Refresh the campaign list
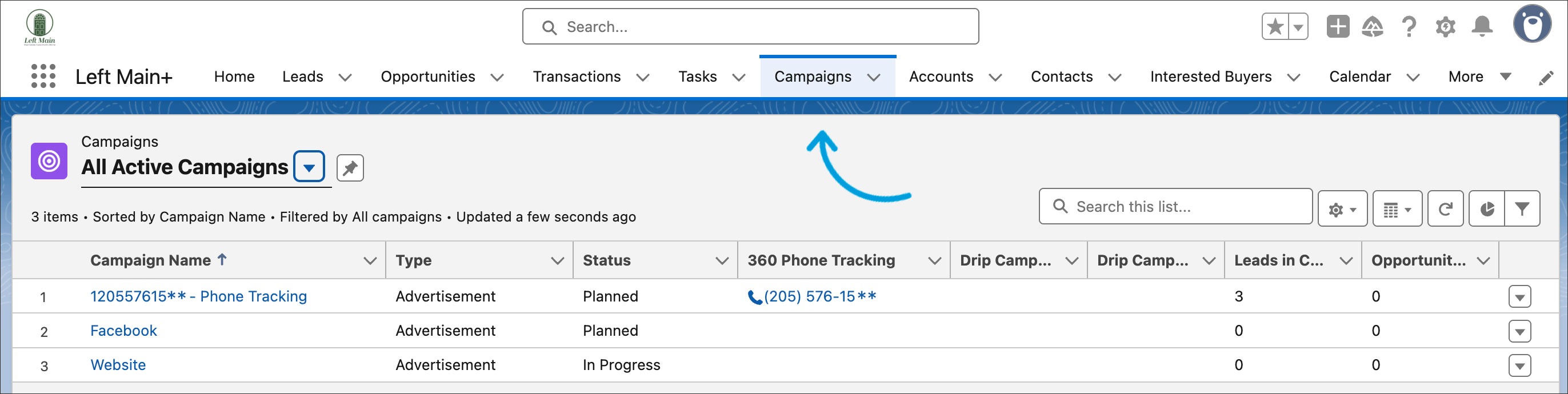 pos(1445,209)
